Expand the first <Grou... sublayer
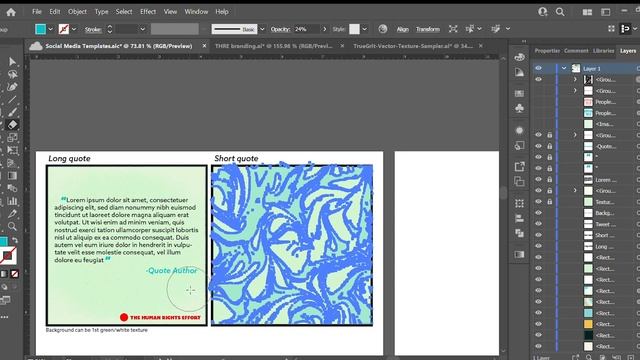 pyautogui.click(x=575, y=79)
